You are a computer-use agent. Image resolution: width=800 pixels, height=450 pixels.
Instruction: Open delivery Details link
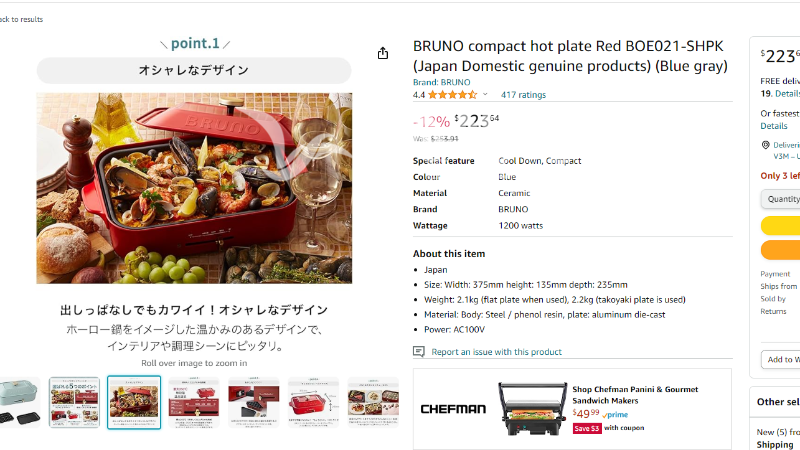tap(774, 126)
